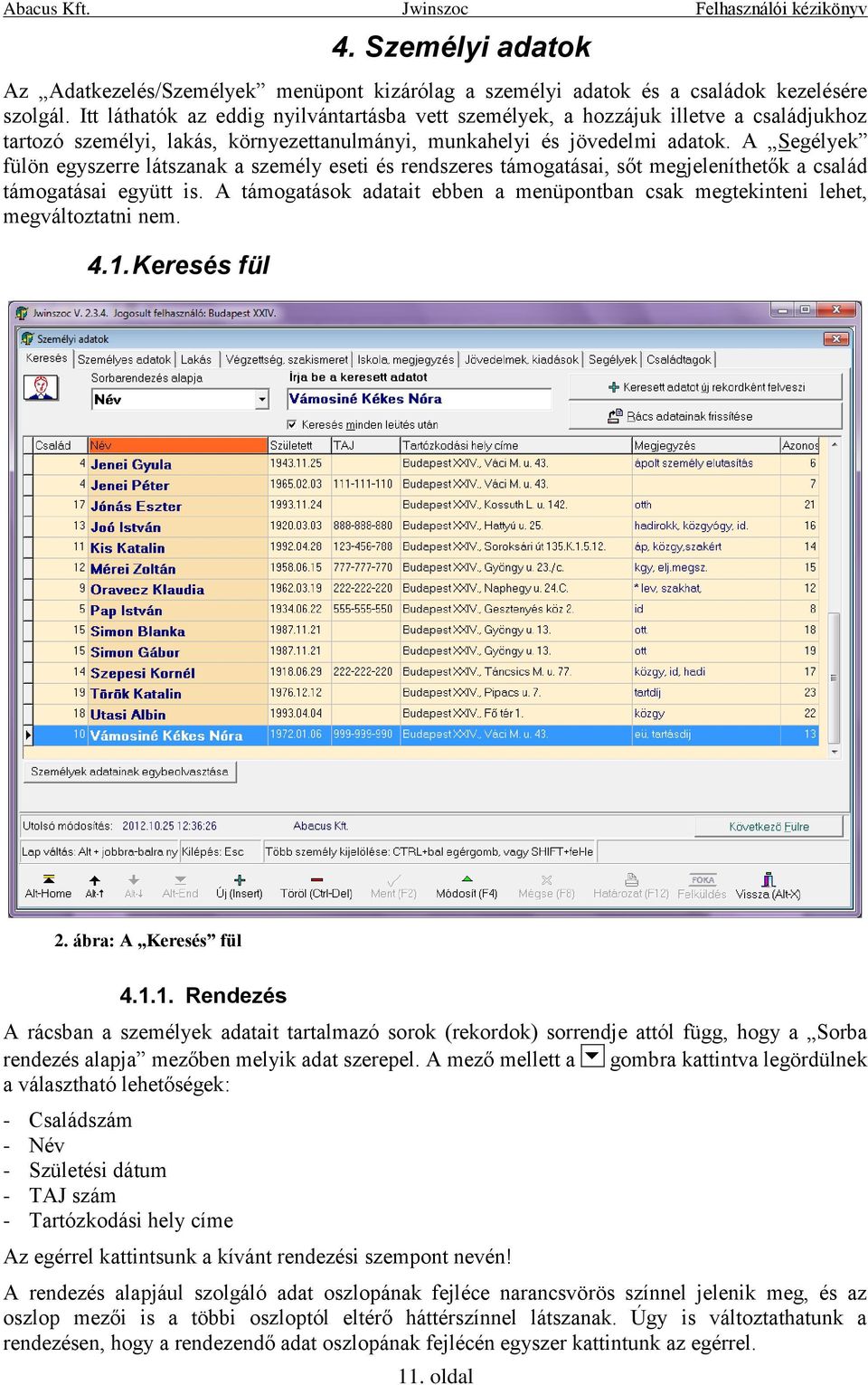
Task: Open the Jövedelmek, kiadások tab
Action: point(521,359)
